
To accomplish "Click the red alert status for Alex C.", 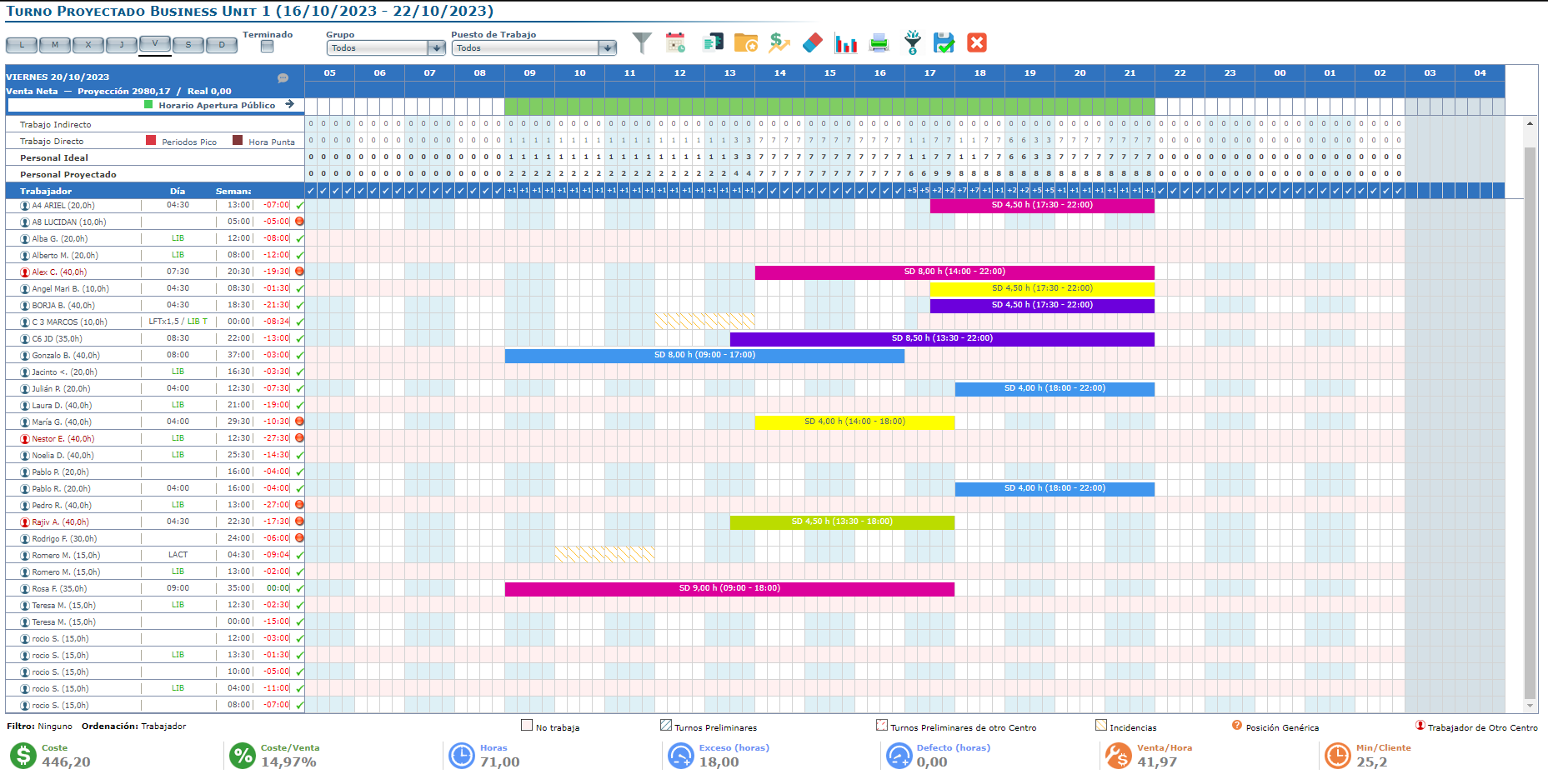I will 299,272.
